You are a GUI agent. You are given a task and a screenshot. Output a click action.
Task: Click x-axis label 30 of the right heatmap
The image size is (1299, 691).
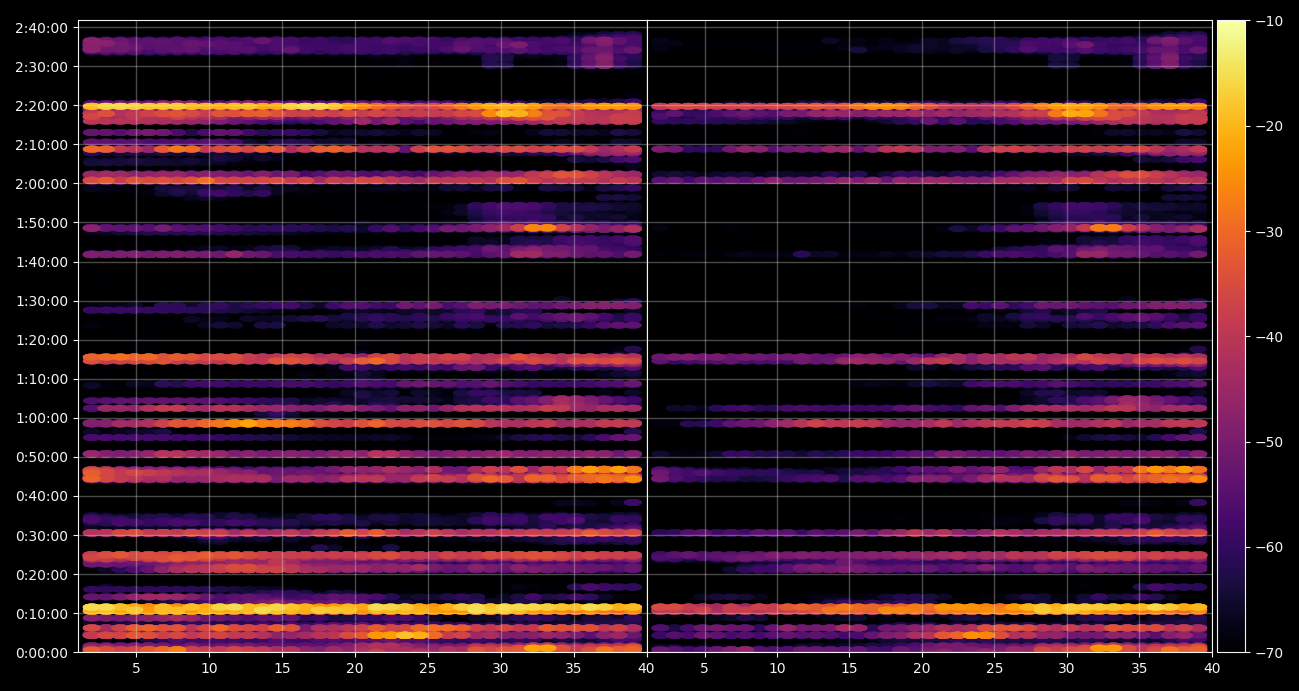[1067, 669]
